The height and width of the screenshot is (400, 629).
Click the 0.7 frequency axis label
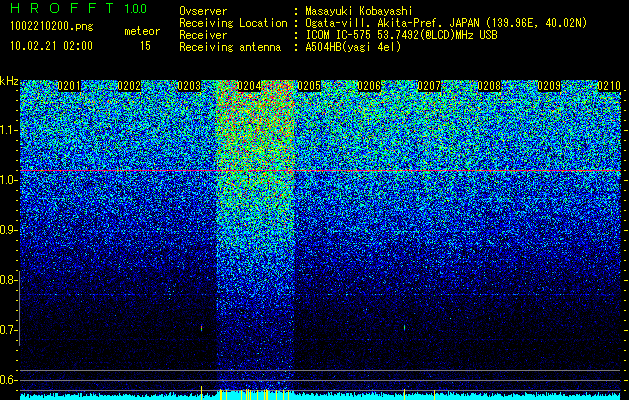tap(7, 330)
